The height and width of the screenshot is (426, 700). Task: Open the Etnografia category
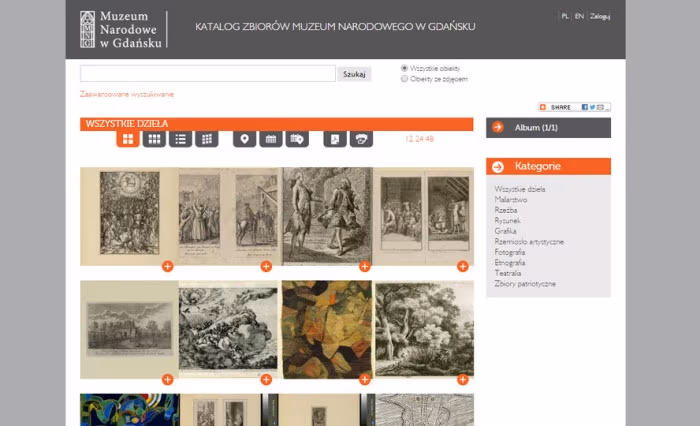pos(510,263)
